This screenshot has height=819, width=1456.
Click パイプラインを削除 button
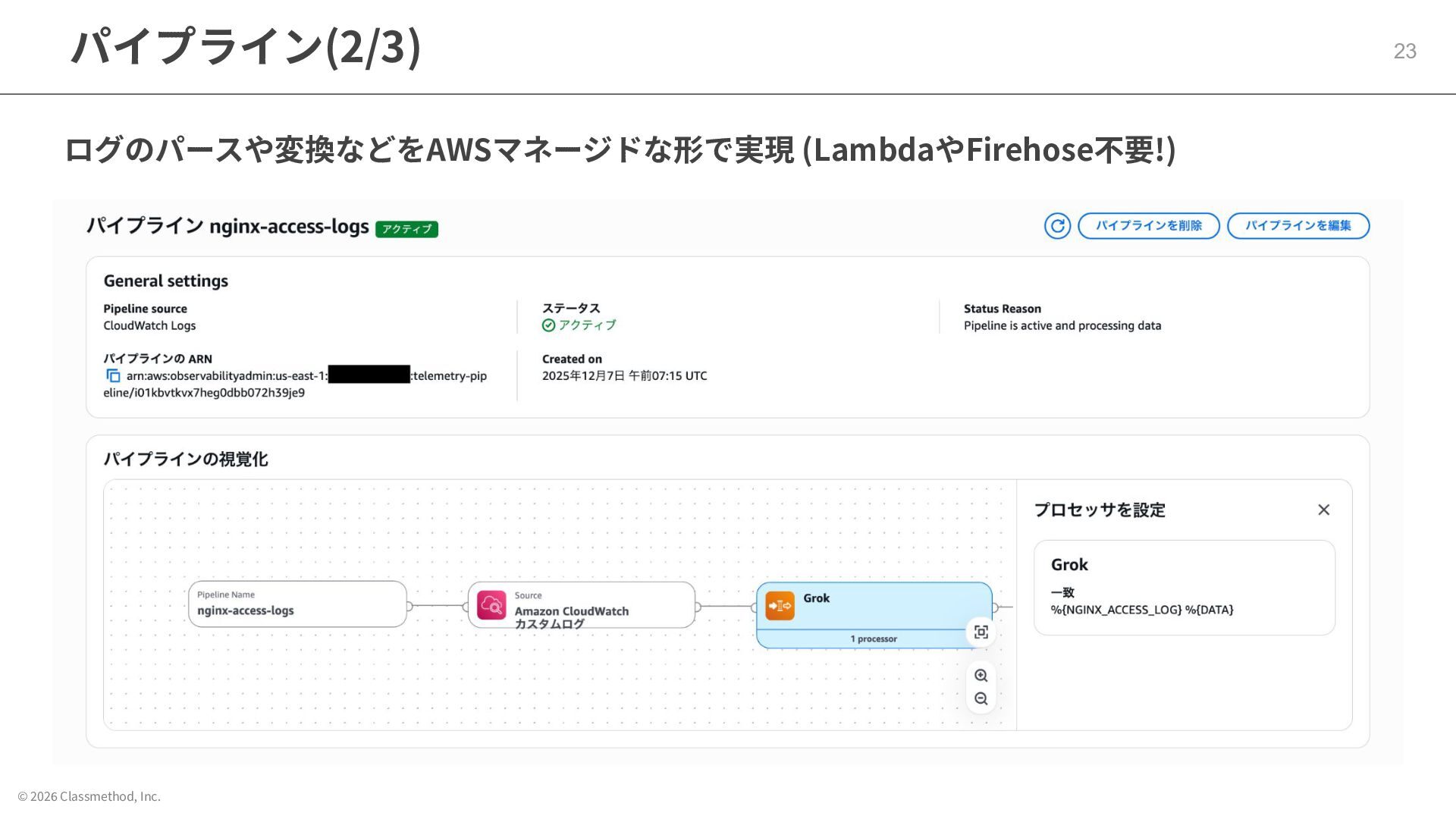click(x=1148, y=226)
